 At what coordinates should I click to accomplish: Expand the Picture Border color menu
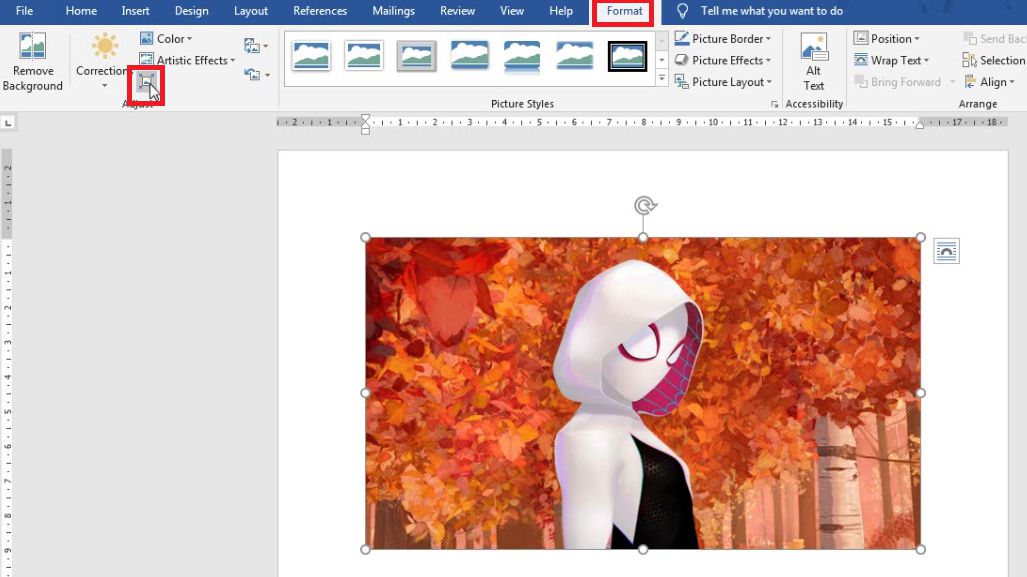click(x=768, y=39)
